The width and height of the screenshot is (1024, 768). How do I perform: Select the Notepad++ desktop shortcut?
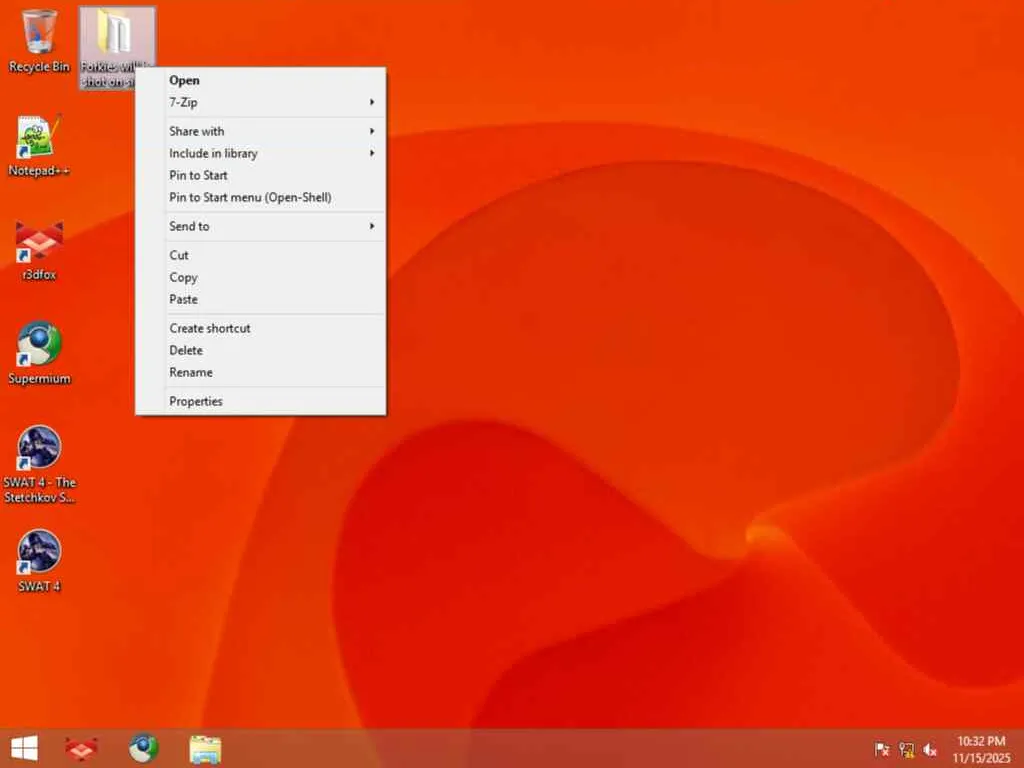point(39,145)
